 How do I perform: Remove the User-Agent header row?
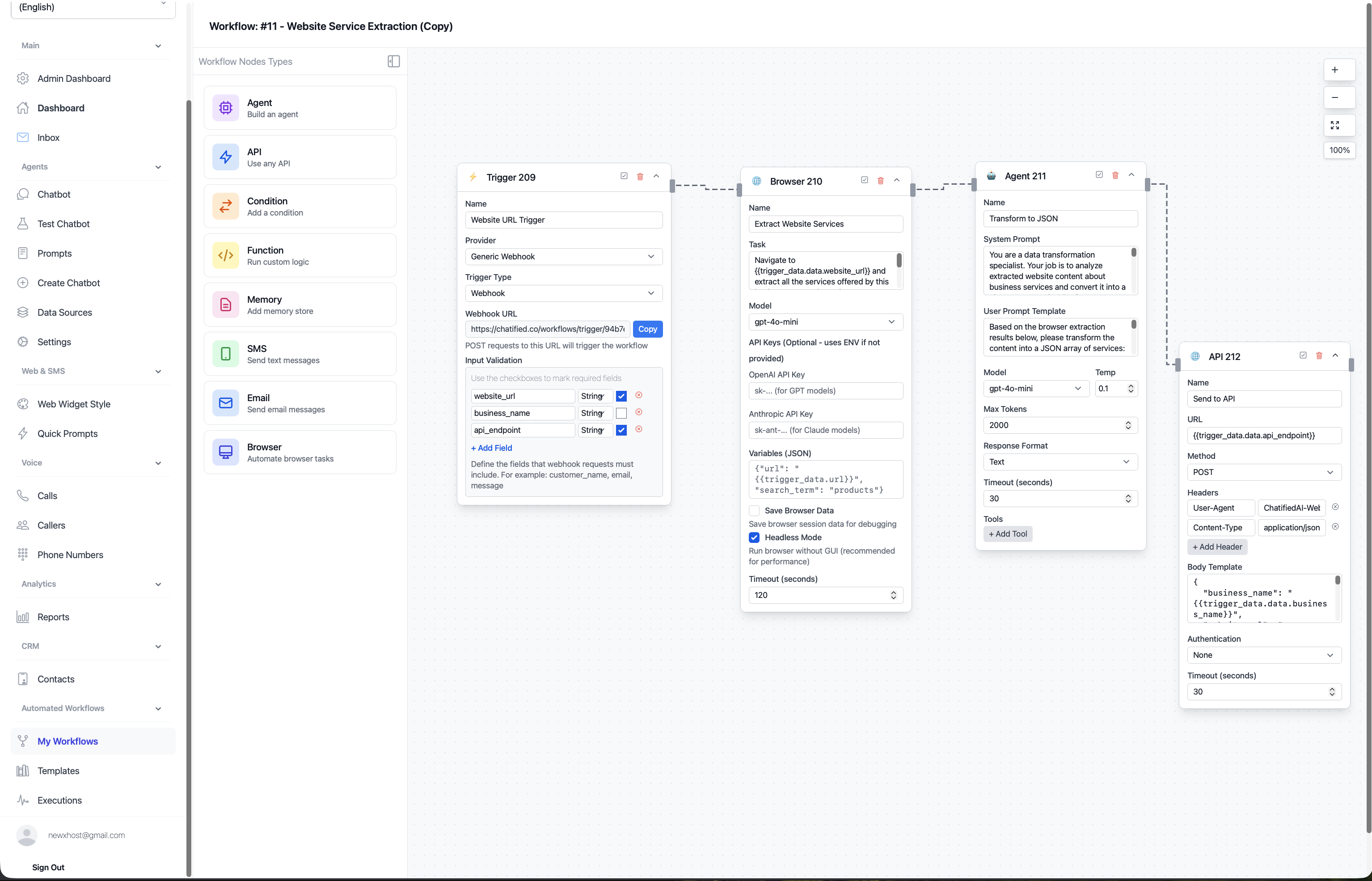1335,508
